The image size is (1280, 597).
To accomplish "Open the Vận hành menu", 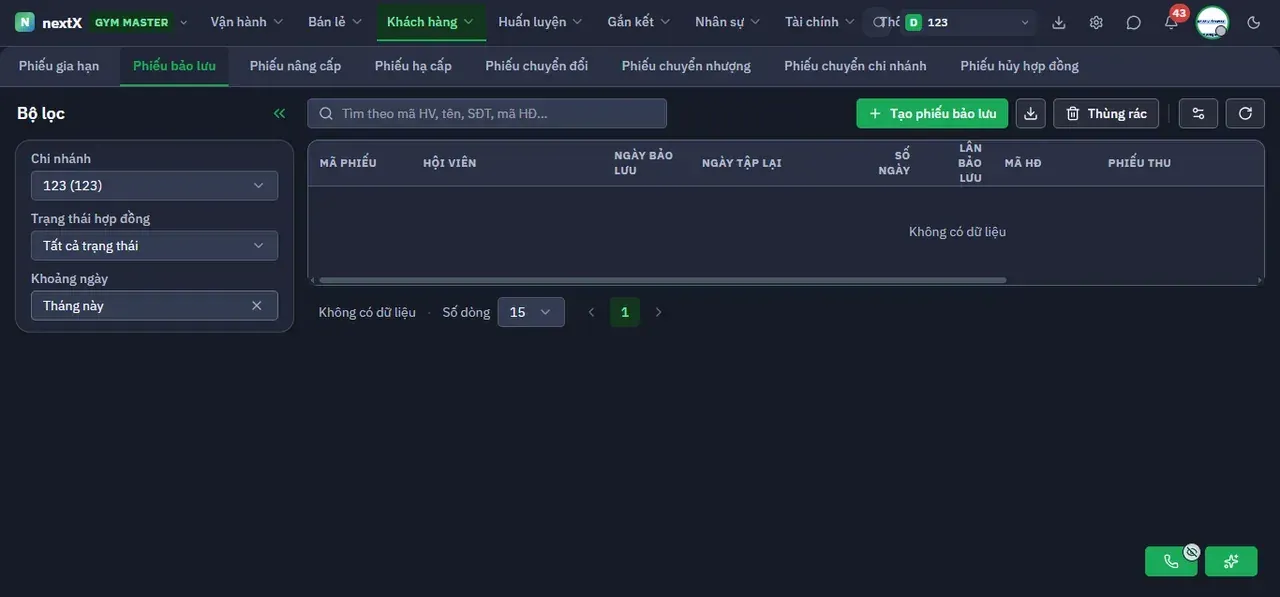I will (247, 22).
